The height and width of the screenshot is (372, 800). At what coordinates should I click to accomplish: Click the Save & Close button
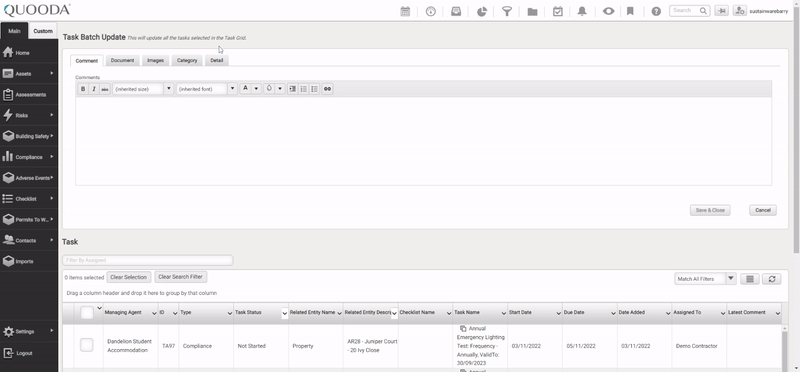(x=710, y=210)
